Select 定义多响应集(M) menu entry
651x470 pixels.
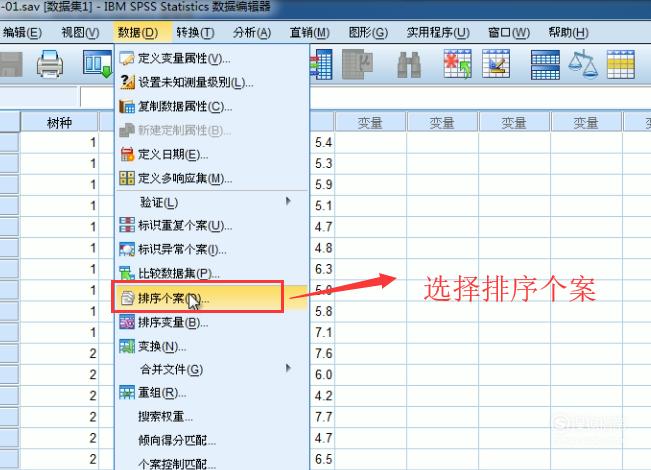[x=212, y=179]
